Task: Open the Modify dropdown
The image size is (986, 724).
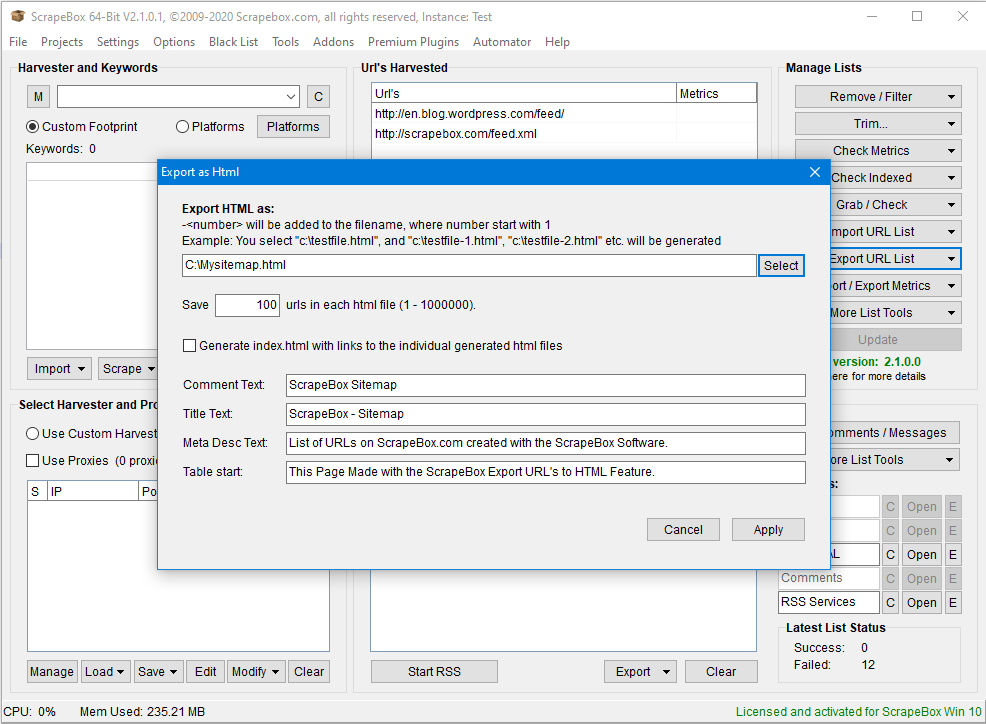Action: click(x=257, y=672)
